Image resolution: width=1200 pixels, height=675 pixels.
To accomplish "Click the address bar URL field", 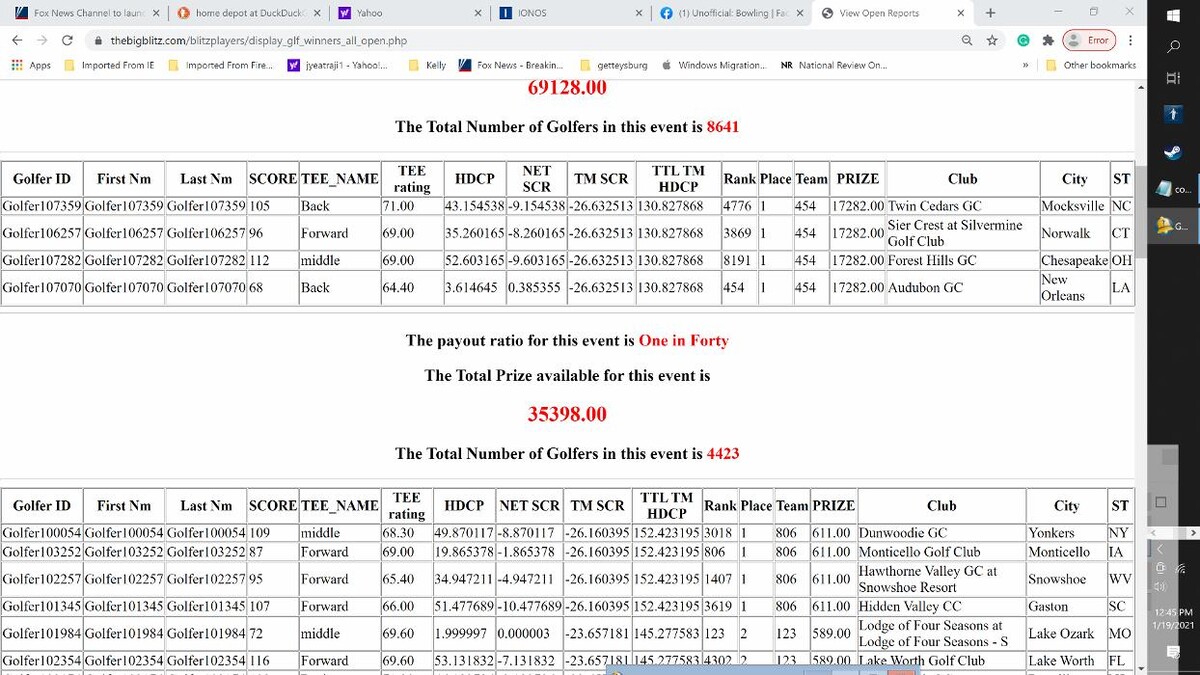I will pos(500,40).
